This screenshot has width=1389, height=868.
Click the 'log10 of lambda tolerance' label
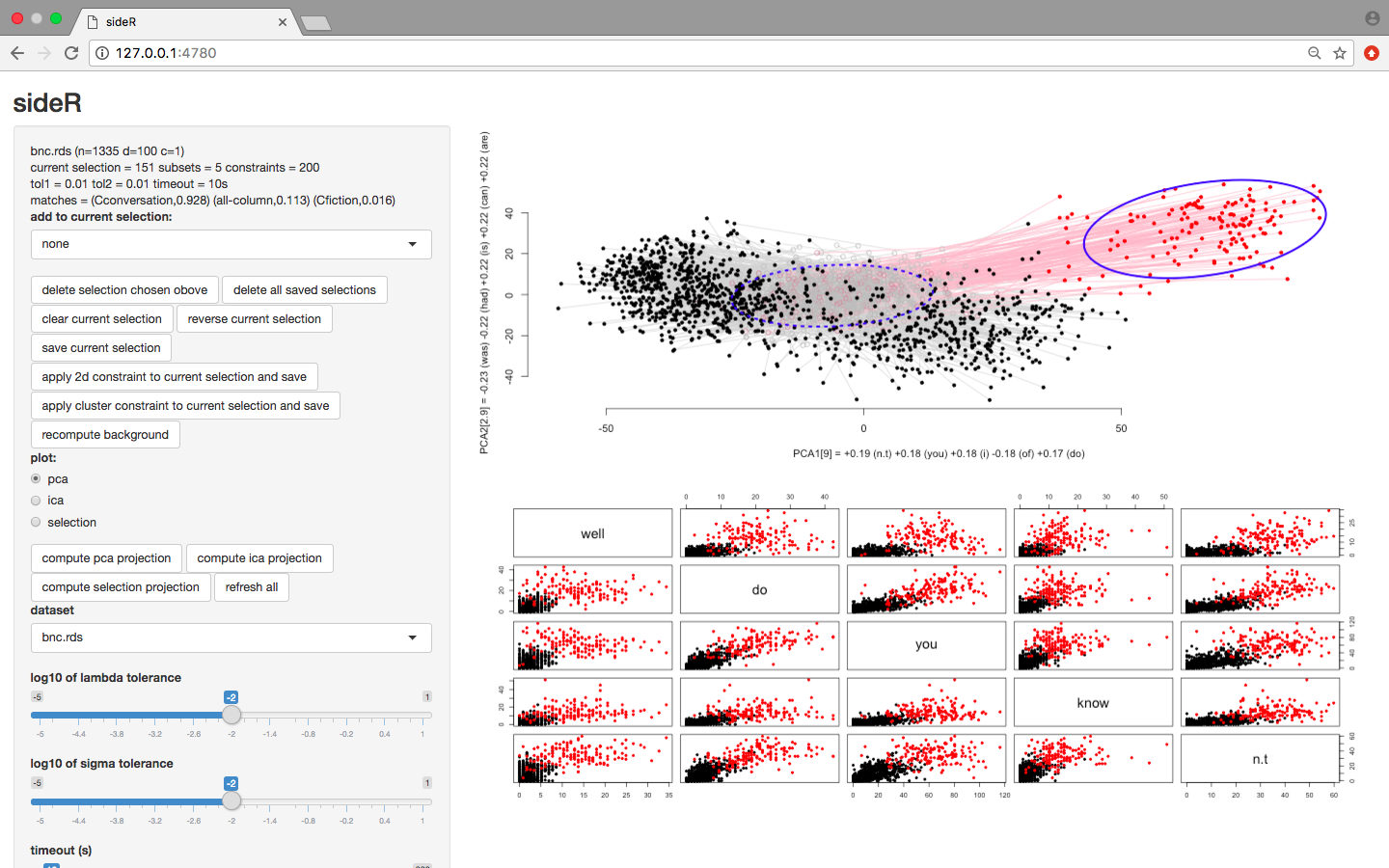[105, 678]
